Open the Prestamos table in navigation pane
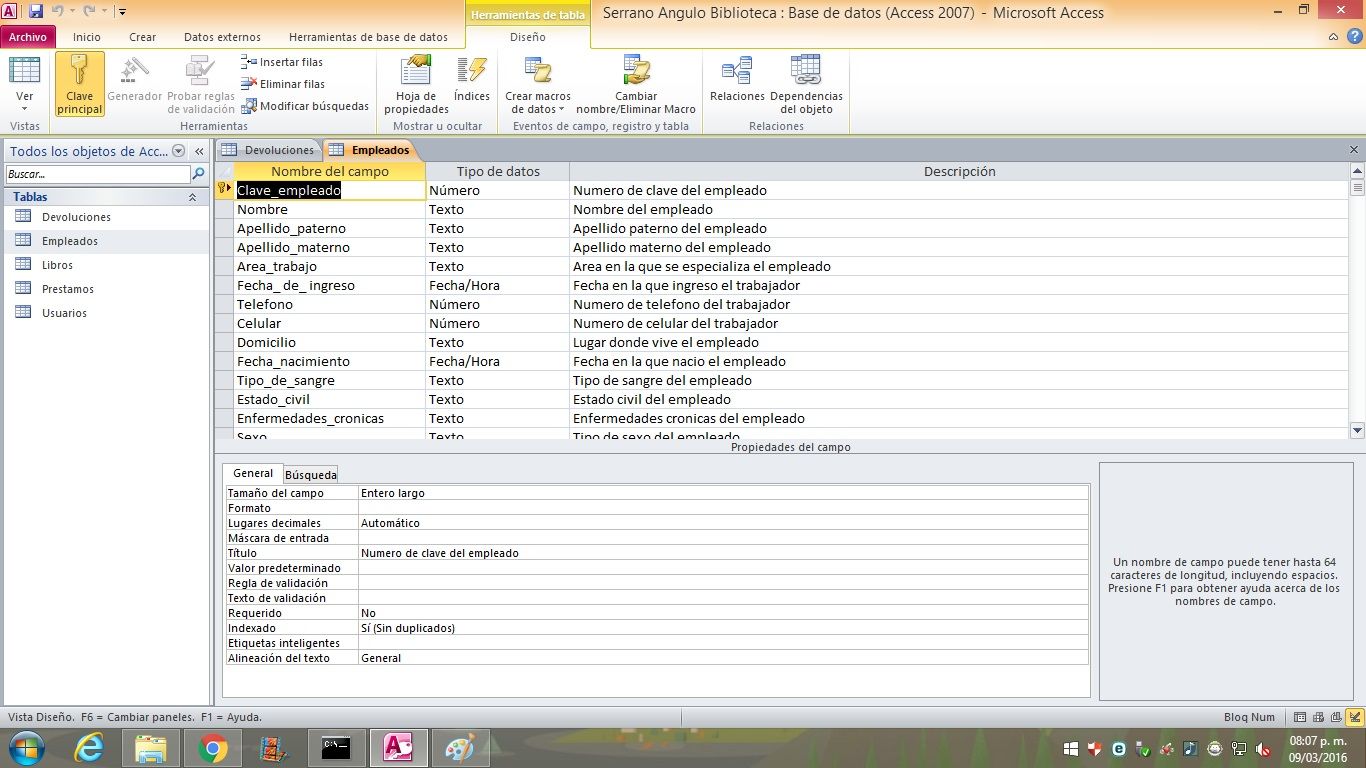This screenshot has width=1366, height=768. tap(68, 289)
